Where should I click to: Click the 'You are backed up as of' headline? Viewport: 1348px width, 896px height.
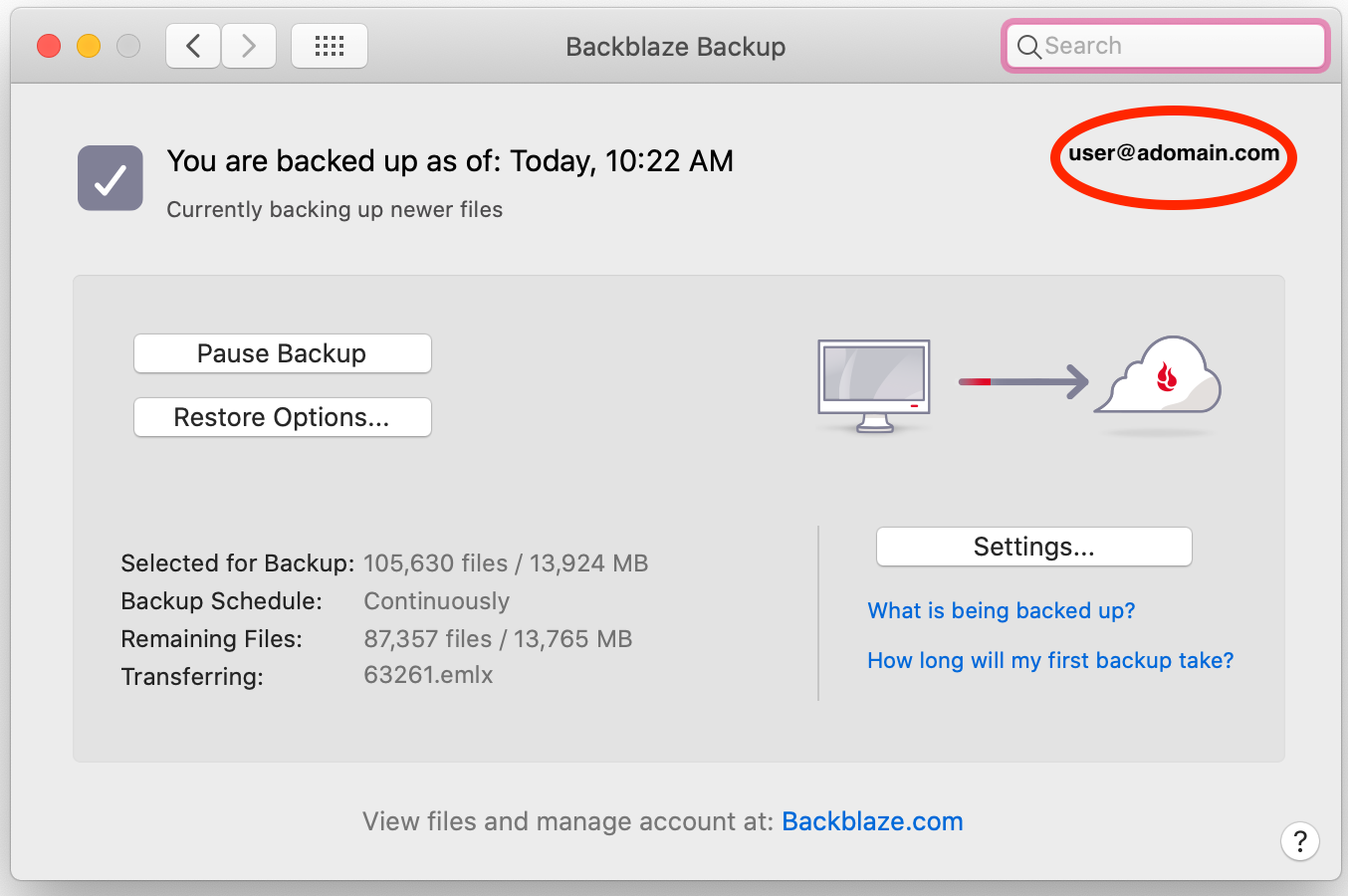click(x=450, y=161)
